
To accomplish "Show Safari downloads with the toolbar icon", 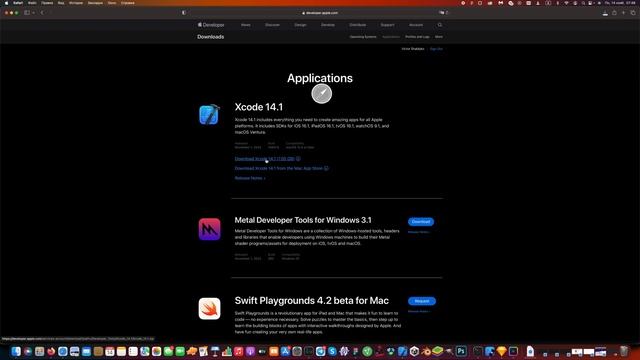I will tap(605, 13).
